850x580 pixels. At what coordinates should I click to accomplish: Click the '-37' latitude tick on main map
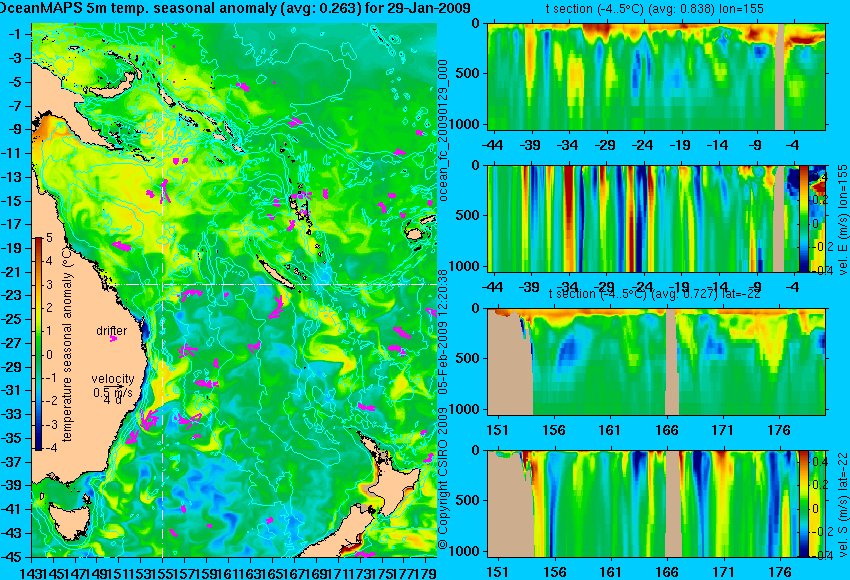12,462
